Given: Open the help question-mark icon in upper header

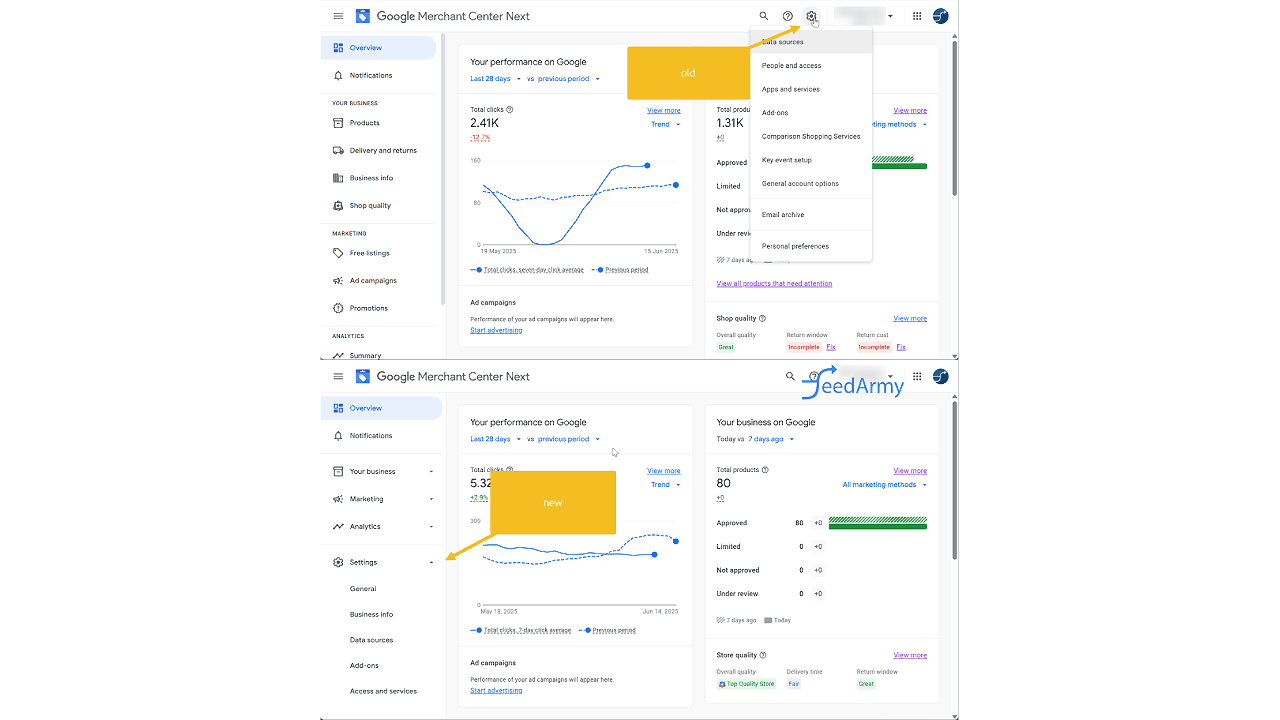Looking at the screenshot, I should [788, 16].
